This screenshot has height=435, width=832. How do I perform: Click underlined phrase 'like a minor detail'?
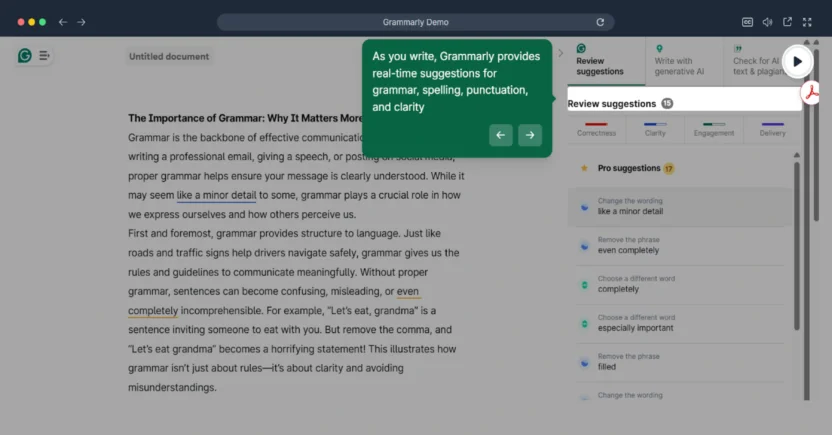tap(216, 195)
